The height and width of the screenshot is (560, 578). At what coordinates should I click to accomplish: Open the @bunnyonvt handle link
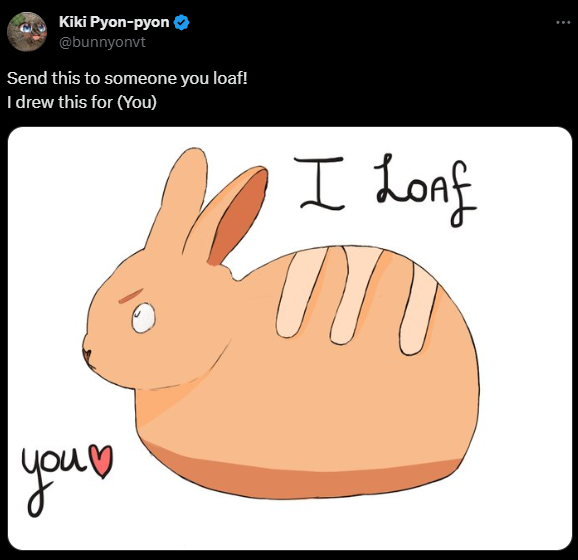click(x=102, y=42)
